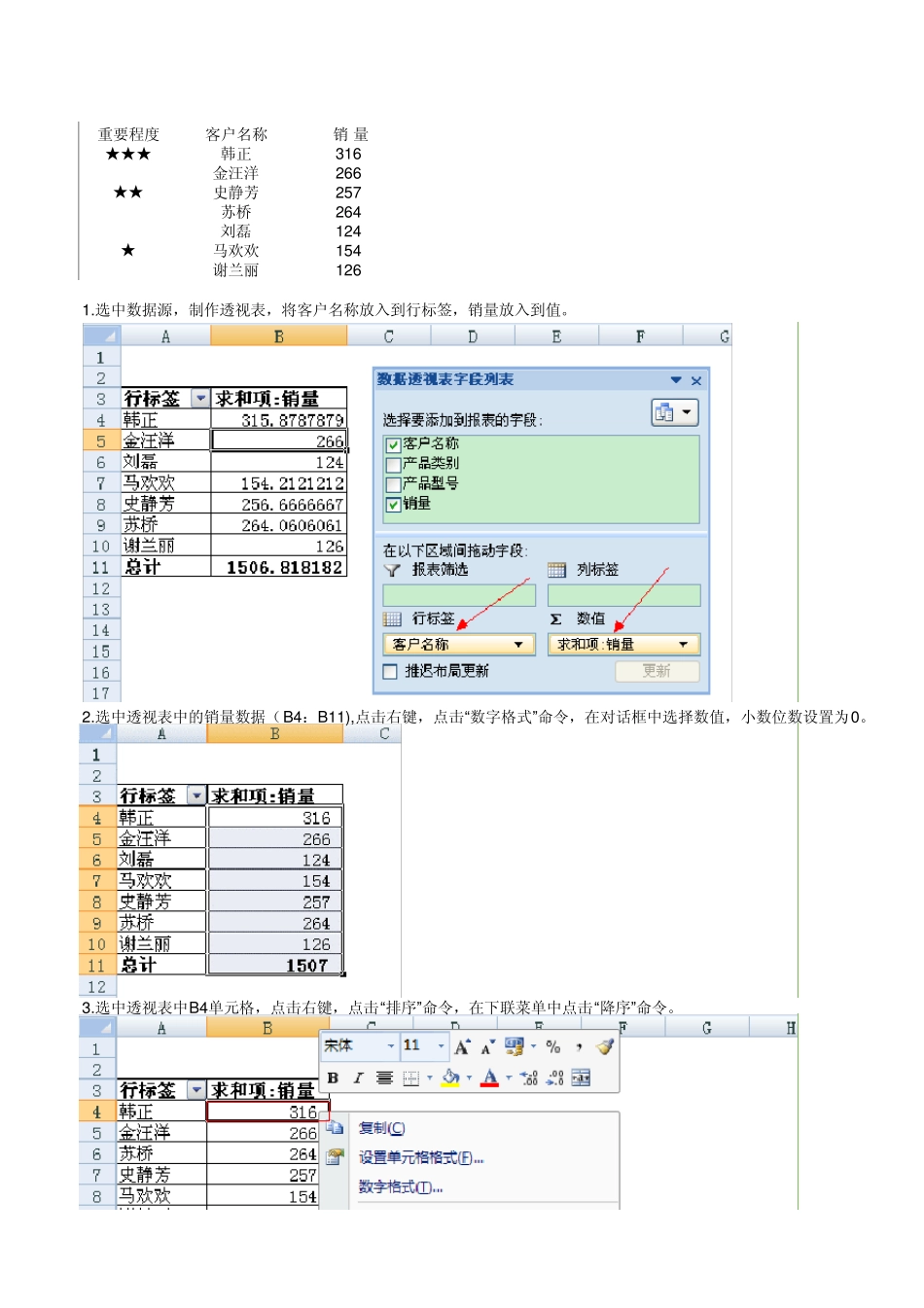Toggle italic in the mini toolbar
This screenshot has height=1308, width=924.
tap(358, 1078)
